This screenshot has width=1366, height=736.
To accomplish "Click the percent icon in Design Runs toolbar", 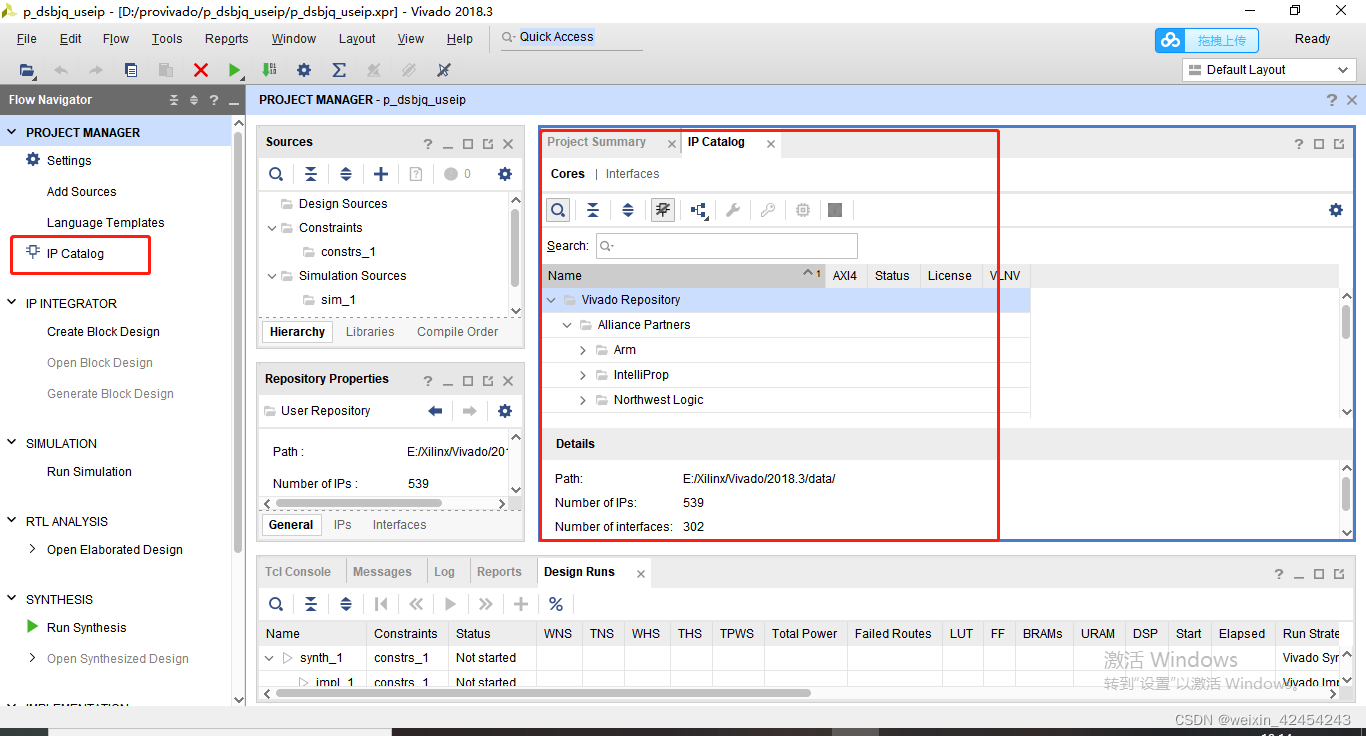I will (x=556, y=604).
